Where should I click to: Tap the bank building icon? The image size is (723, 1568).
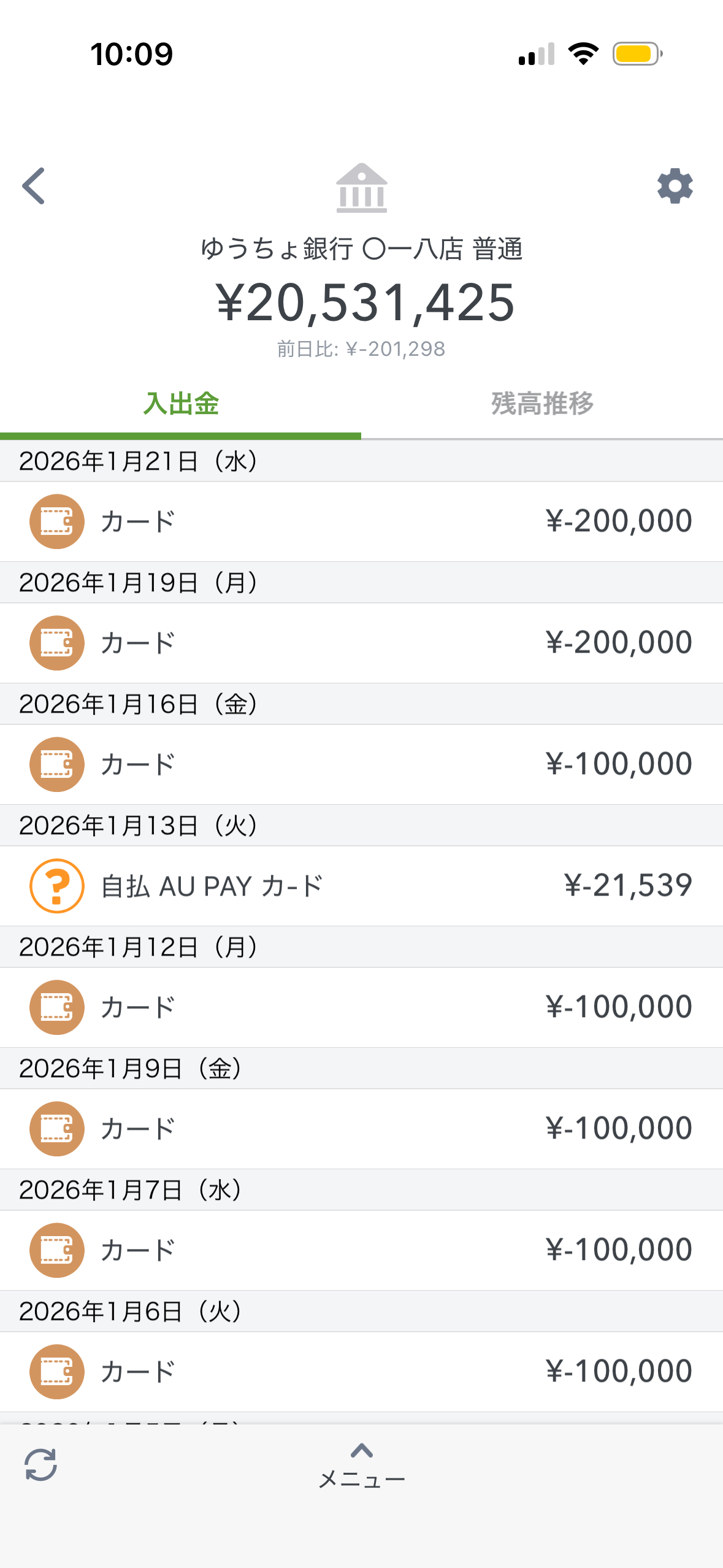[362, 188]
